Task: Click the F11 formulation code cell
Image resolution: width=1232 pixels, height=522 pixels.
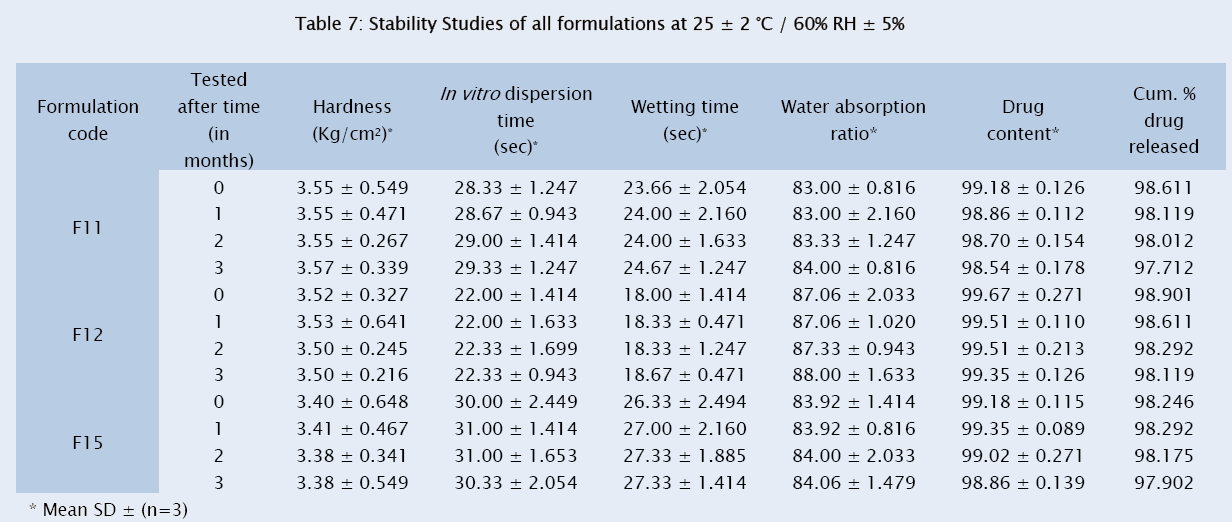Action: tap(88, 227)
